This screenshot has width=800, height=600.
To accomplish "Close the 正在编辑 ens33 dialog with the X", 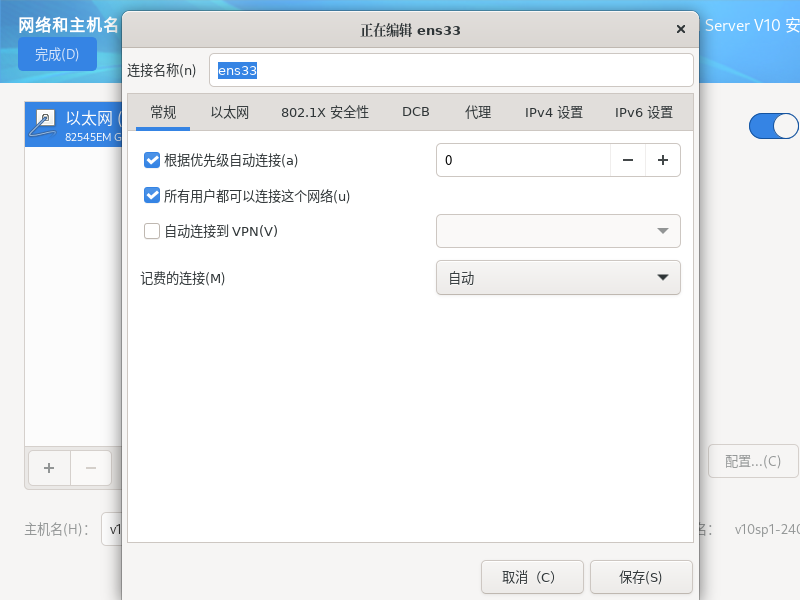I will [681, 29].
